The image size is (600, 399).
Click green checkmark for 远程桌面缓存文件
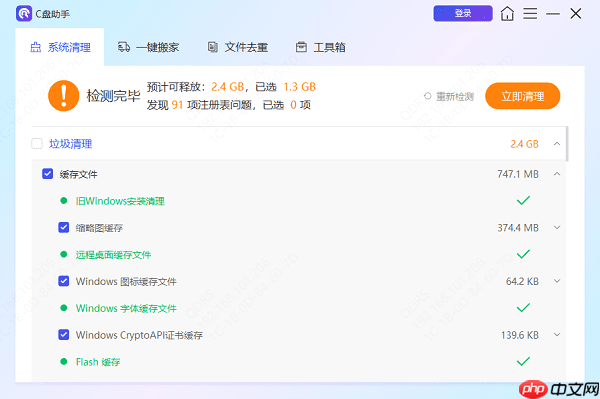tap(523, 254)
